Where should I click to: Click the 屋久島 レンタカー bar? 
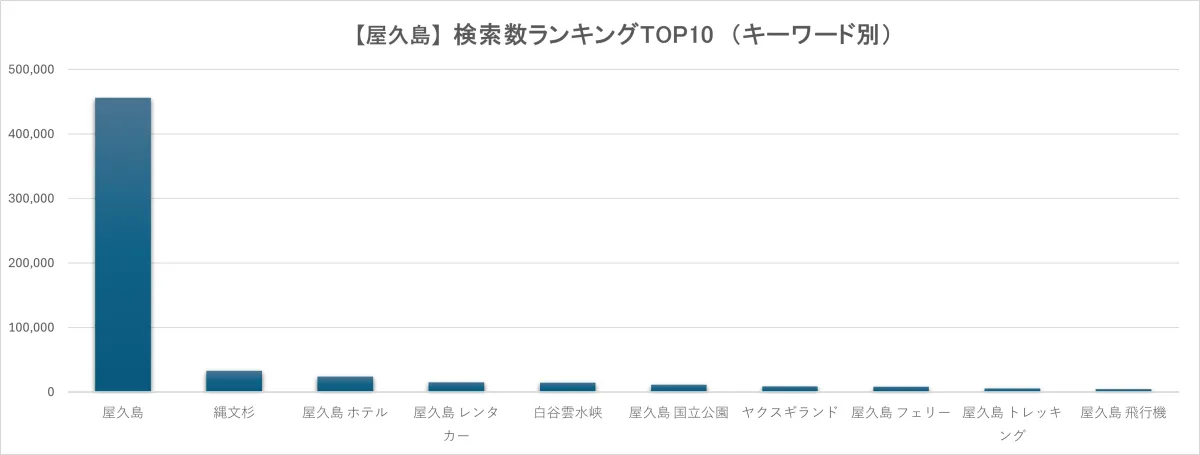coord(456,386)
